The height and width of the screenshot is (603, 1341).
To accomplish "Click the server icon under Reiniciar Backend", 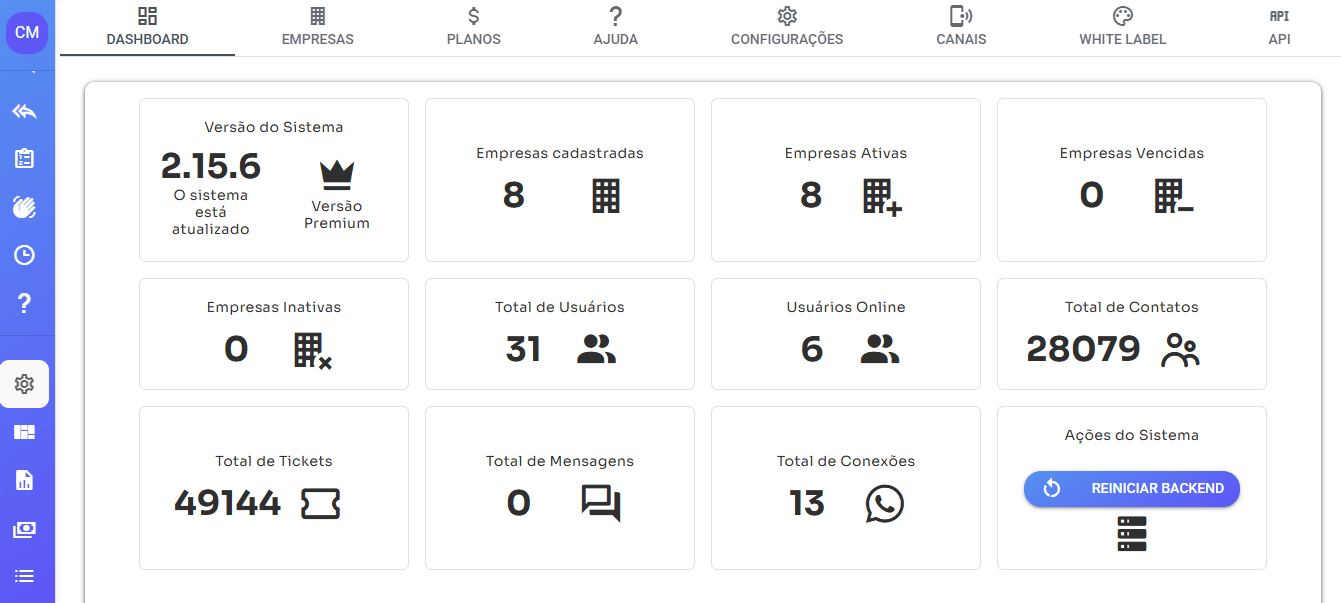I will point(1131,533).
